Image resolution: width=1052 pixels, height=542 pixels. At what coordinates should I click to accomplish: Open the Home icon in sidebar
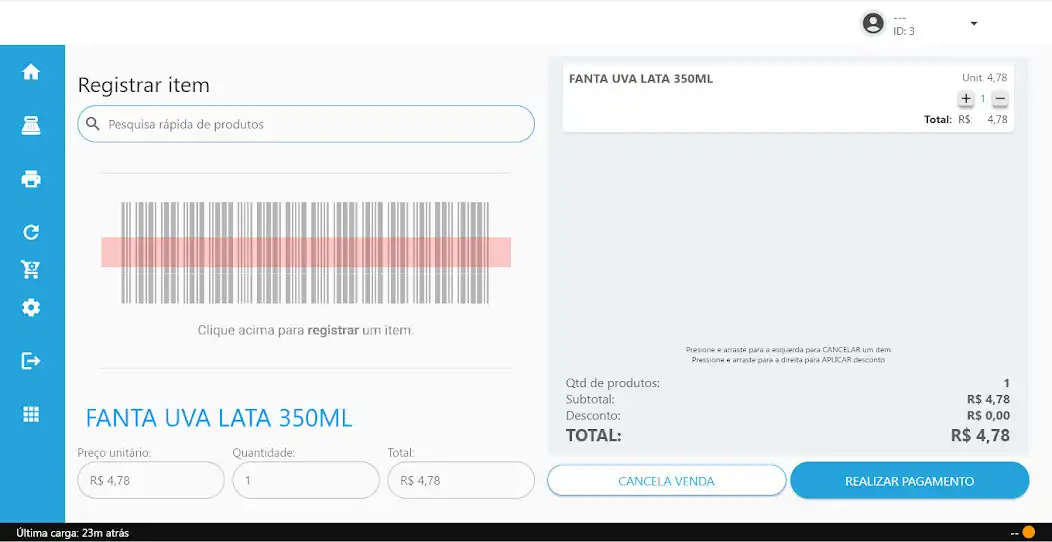pos(31,72)
